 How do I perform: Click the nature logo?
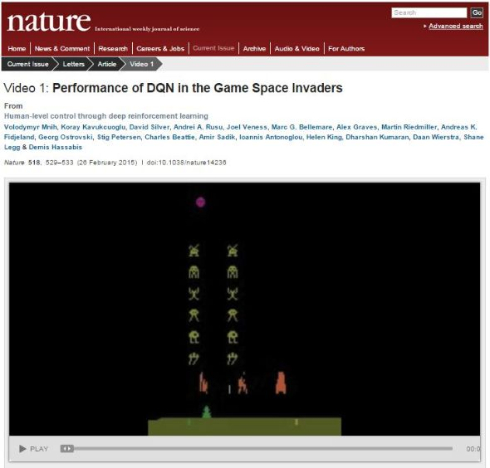[49, 22]
